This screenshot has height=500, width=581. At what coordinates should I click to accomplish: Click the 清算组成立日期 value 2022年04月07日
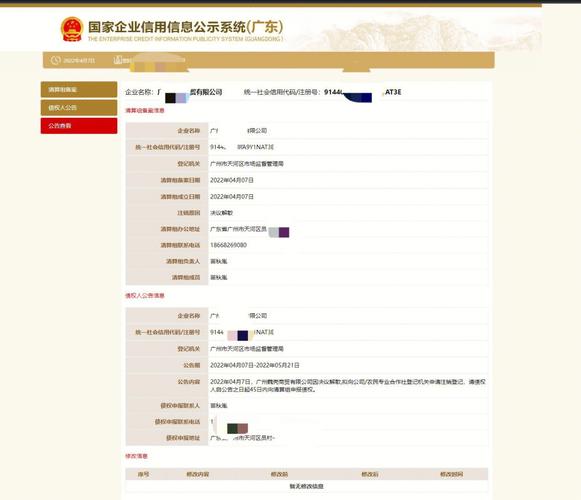tap(232, 196)
